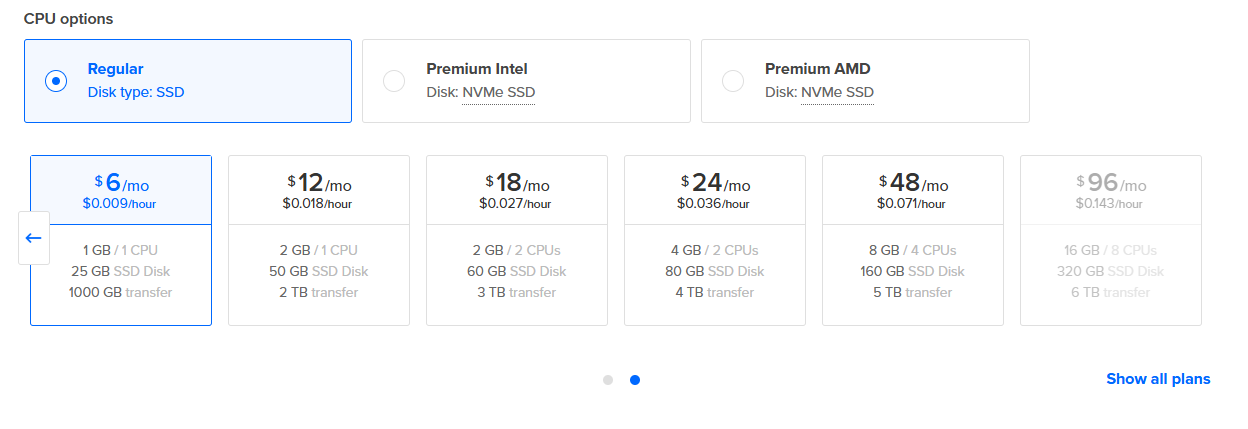The width and height of the screenshot is (1248, 429).
Task: Pick the $18/mo plan with 2 CPUs
Action: [x=517, y=240]
